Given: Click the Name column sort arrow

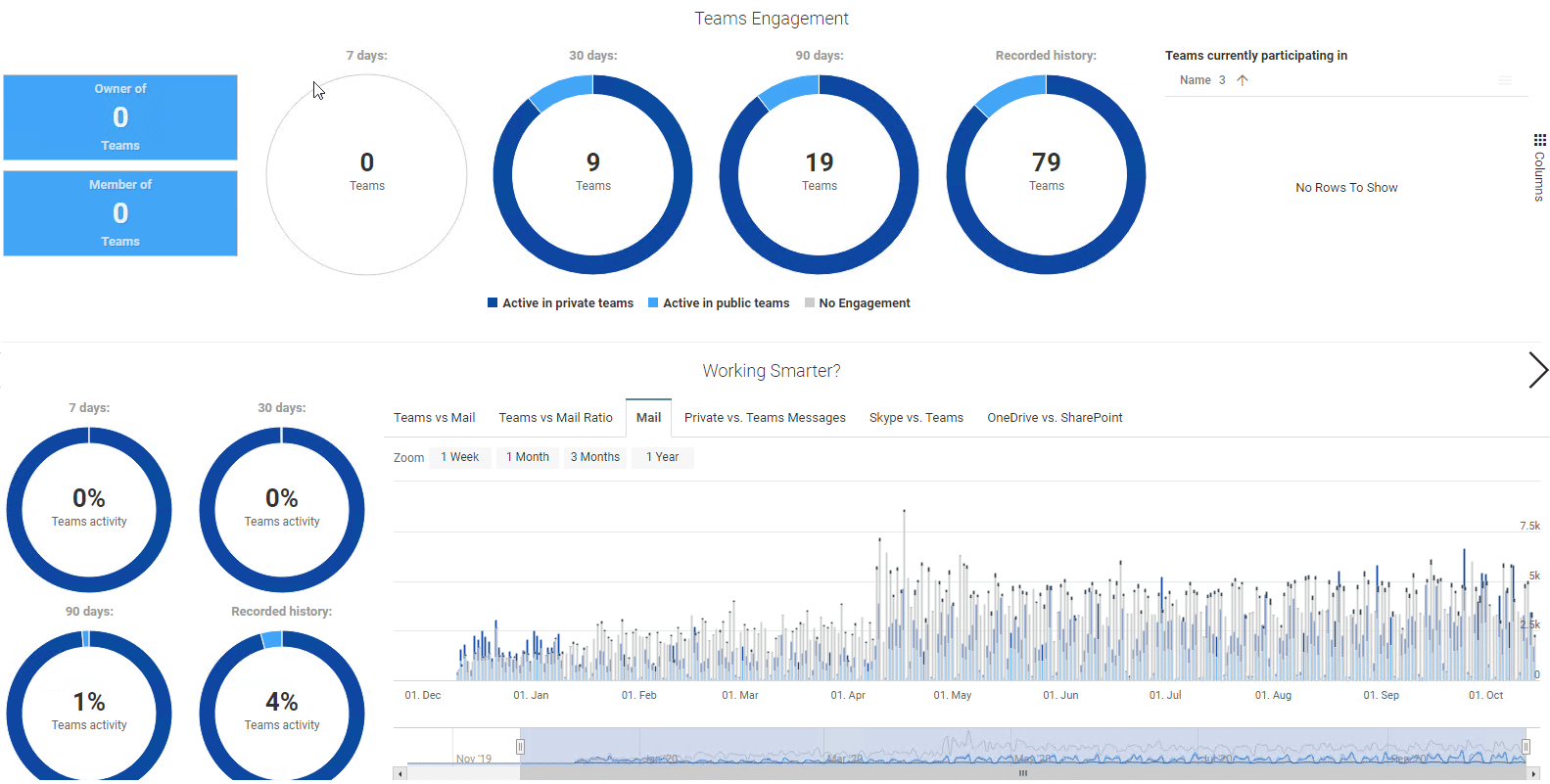Looking at the screenshot, I should pos(1243,80).
